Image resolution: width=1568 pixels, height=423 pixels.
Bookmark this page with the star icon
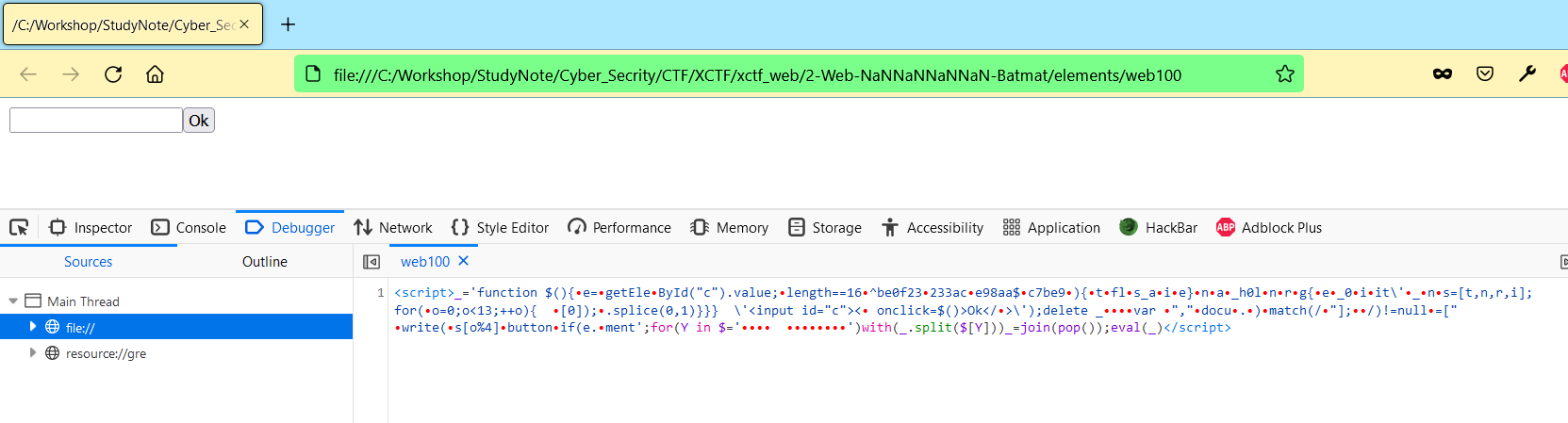pyautogui.click(x=1285, y=74)
